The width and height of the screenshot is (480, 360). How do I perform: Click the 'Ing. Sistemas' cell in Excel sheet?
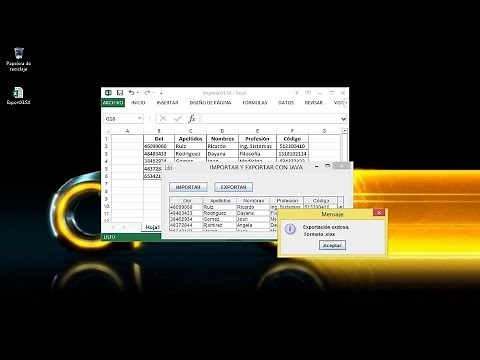pos(257,146)
